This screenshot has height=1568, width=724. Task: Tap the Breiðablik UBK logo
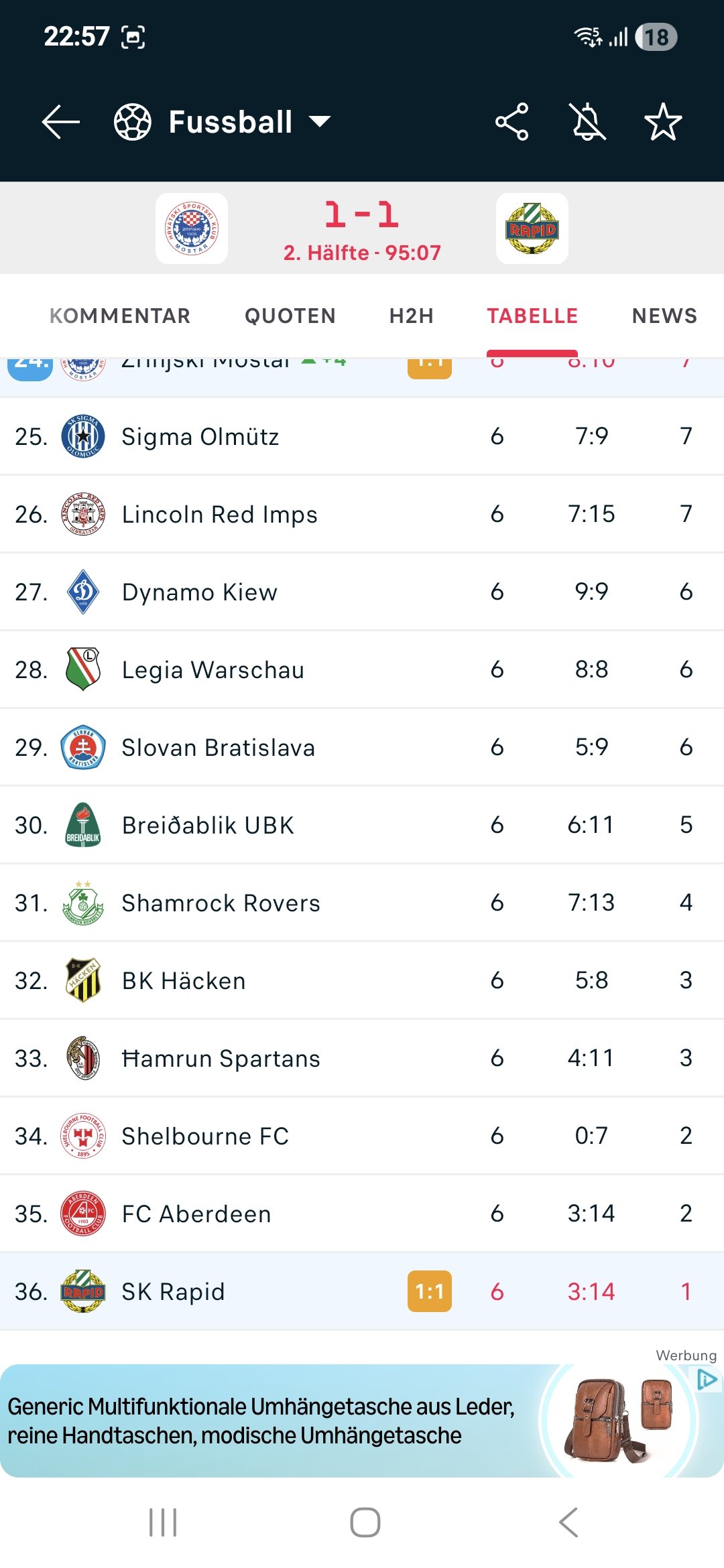pyautogui.click(x=83, y=825)
